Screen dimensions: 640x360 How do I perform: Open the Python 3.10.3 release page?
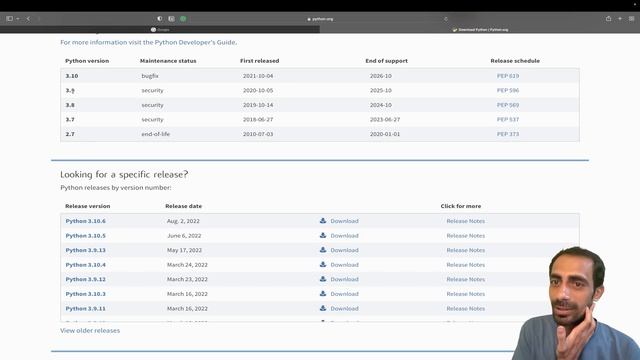pos(85,294)
